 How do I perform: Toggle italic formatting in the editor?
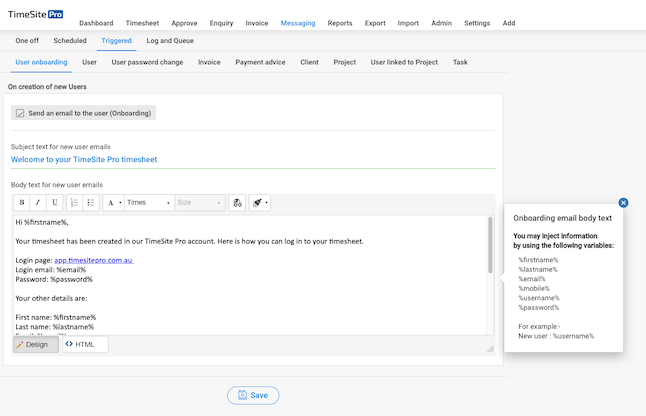click(x=38, y=203)
